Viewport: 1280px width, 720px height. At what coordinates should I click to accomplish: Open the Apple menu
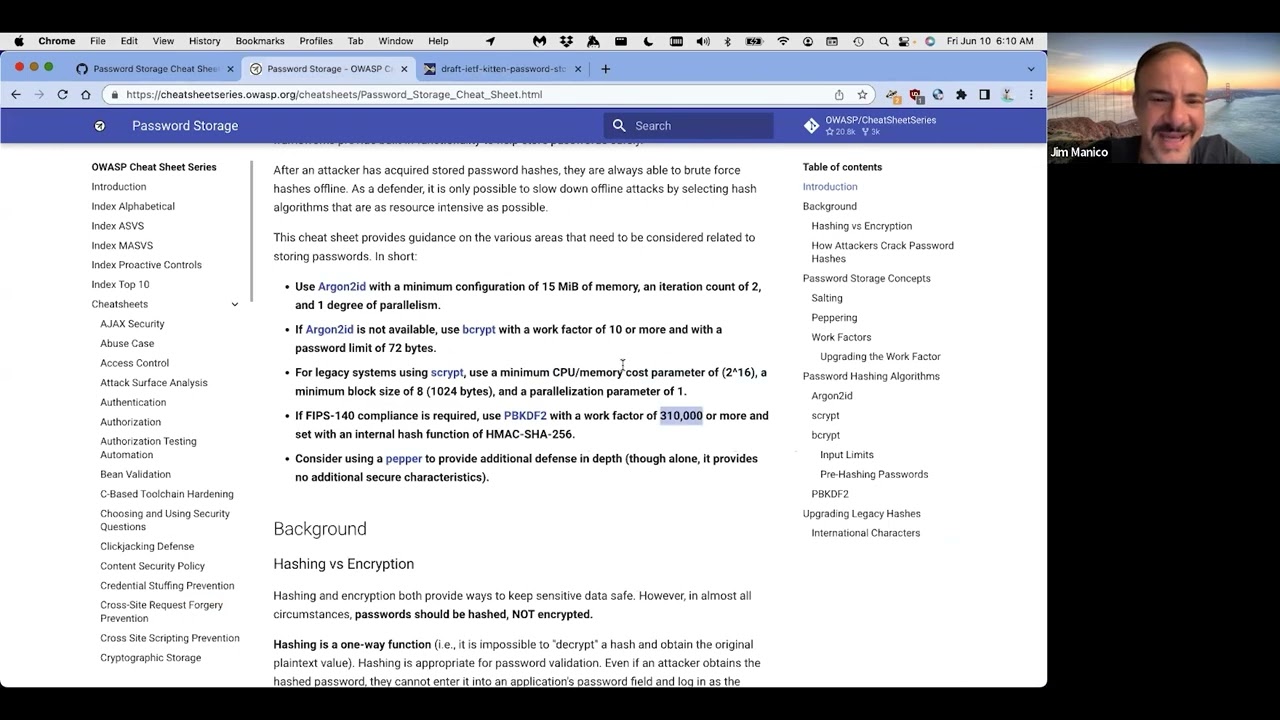(18, 41)
